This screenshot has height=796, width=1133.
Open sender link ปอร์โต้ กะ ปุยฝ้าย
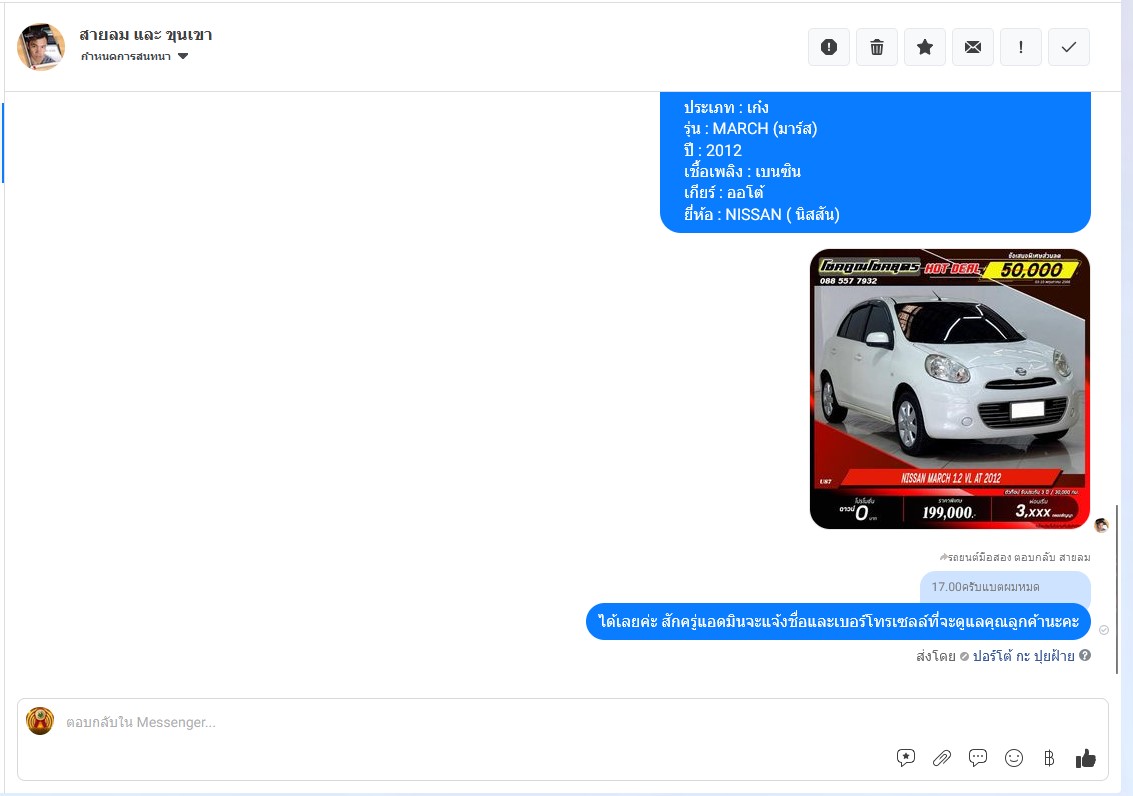click(x=1023, y=656)
